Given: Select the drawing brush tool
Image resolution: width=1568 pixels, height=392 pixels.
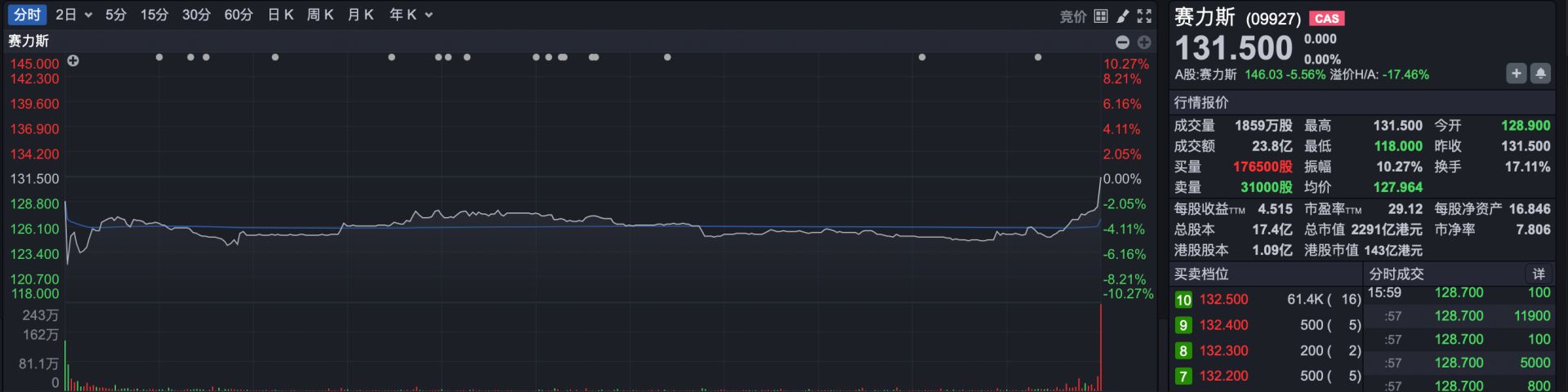Looking at the screenshot, I should coord(1123,16).
